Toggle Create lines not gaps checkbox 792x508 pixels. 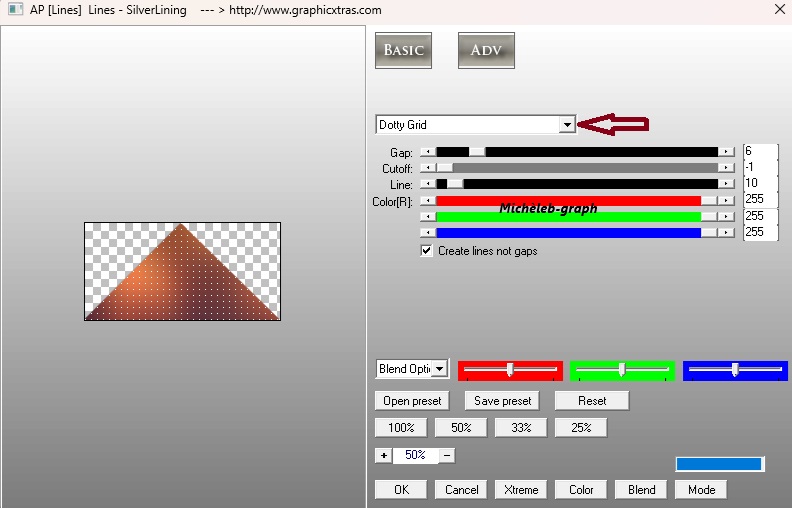coord(426,250)
